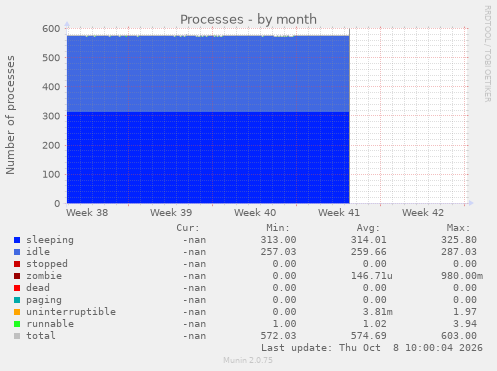Click the 'Week 39' x-axis label
497x371 pixels.
click(x=171, y=213)
